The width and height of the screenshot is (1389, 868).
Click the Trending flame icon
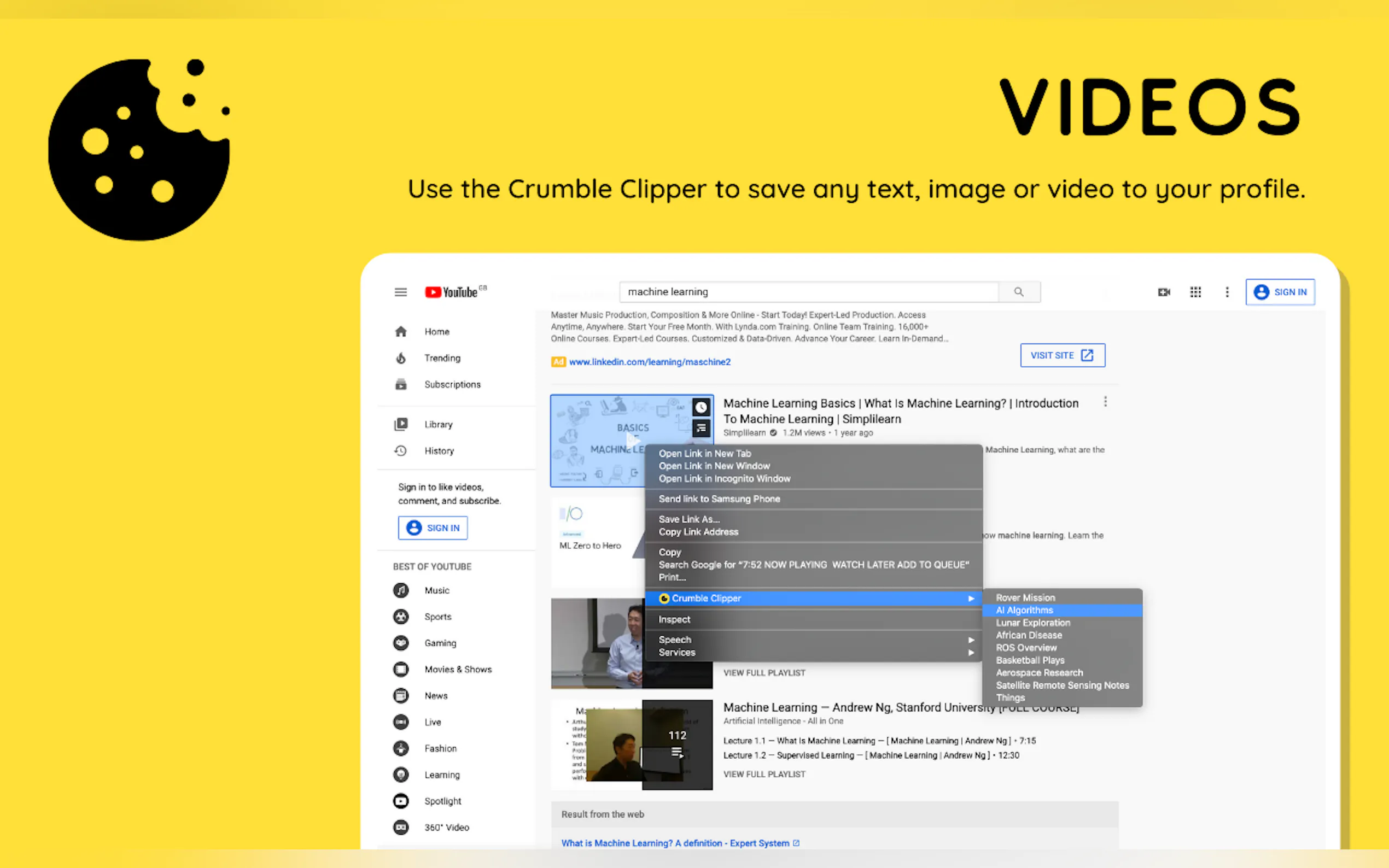click(x=401, y=357)
